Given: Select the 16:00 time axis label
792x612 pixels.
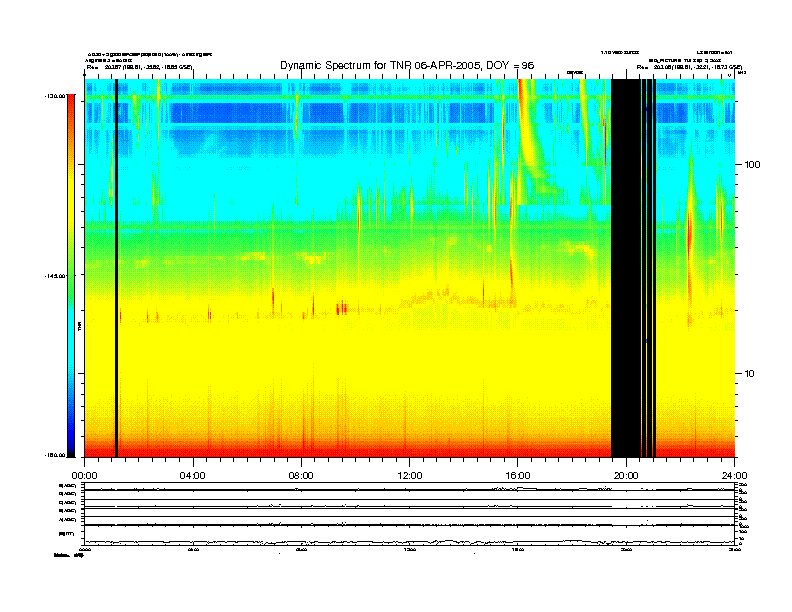Looking at the screenshot, I should [x=518, y=475].
